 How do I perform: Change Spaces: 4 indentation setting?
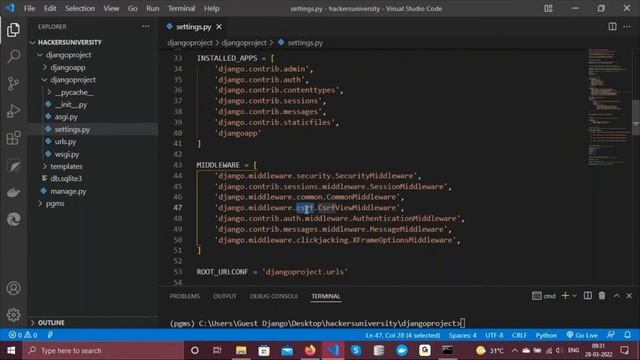[x=462, y=335]
